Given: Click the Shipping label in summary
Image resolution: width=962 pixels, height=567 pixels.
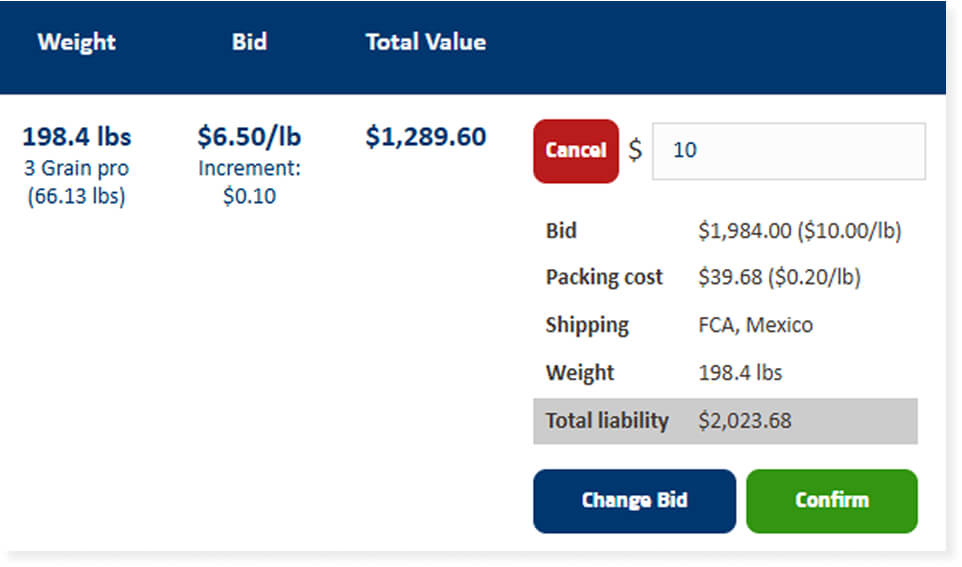Looking at the screenshot, I should point(587,325).
